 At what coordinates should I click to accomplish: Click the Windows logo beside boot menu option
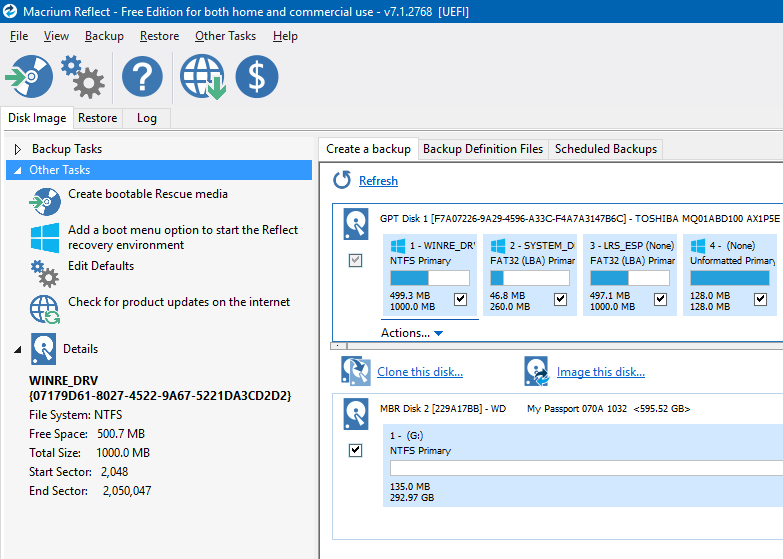tap(45, 237)
